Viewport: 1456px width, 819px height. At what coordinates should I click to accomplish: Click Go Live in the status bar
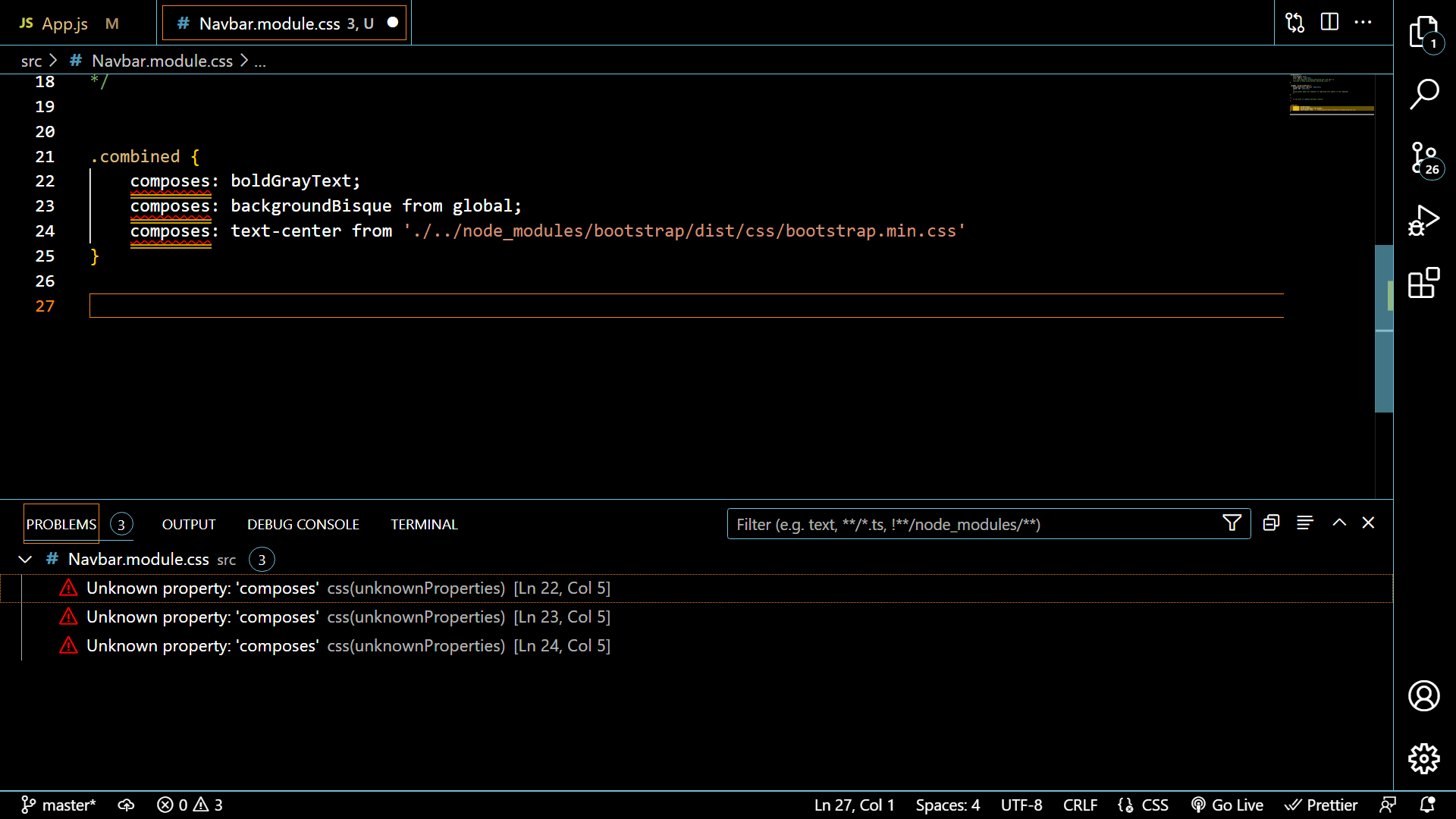1226,805
